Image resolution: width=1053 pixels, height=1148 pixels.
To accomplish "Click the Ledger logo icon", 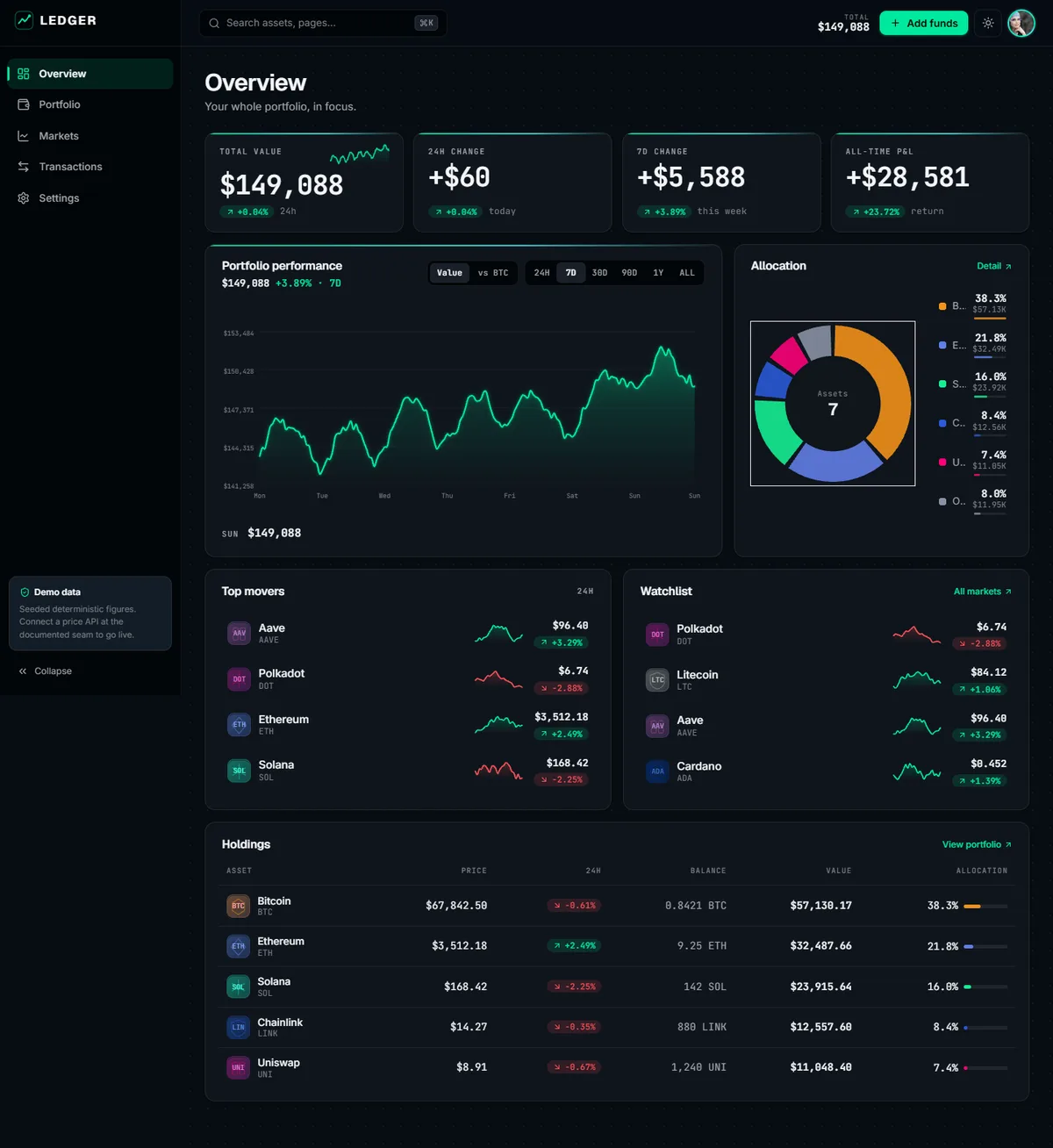I will 24,20.
